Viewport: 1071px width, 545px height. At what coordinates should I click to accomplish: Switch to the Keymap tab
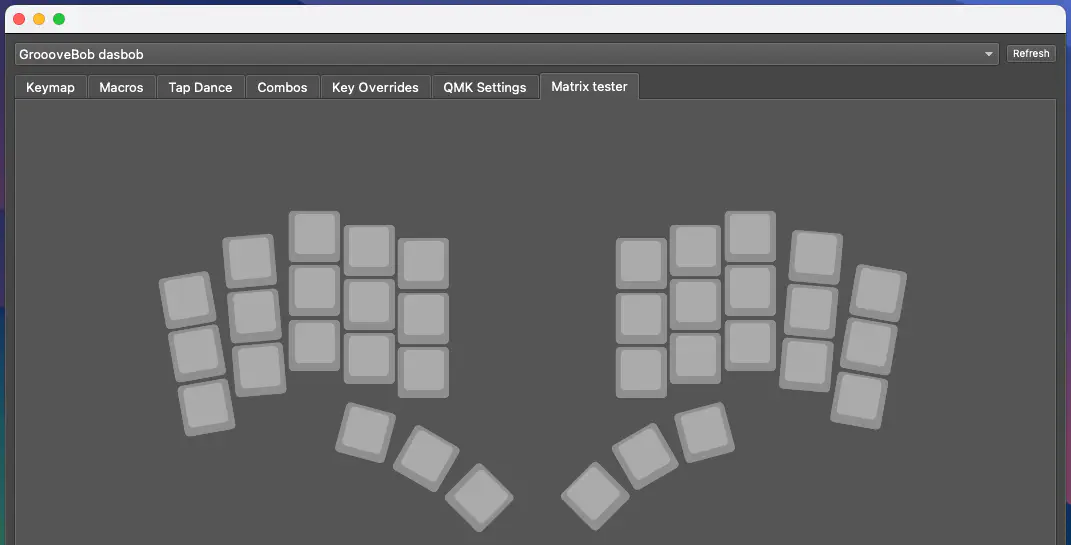tap(50, 88)
